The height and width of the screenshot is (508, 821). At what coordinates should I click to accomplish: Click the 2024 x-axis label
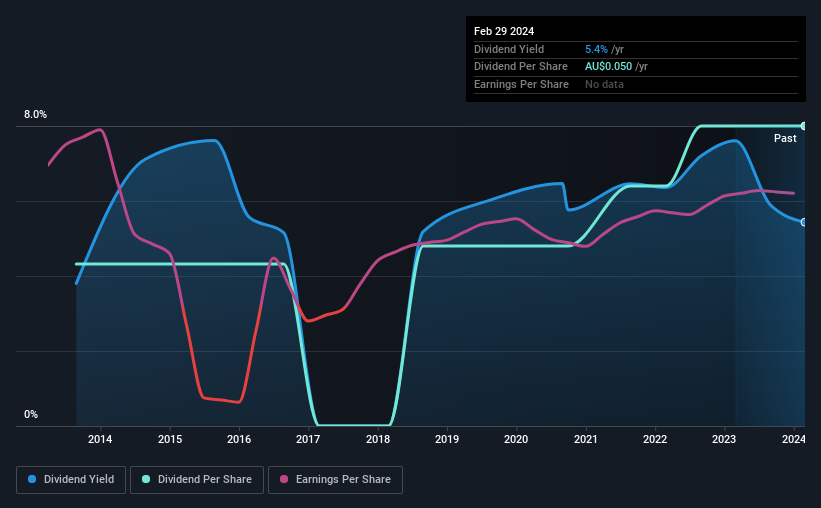[x=794, y=439]
